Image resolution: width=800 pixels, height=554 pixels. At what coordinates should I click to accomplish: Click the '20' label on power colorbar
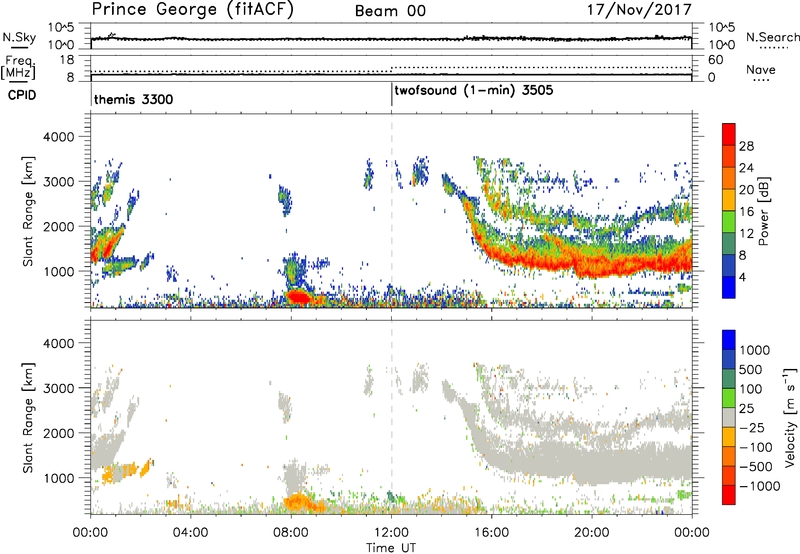(746, 190)
